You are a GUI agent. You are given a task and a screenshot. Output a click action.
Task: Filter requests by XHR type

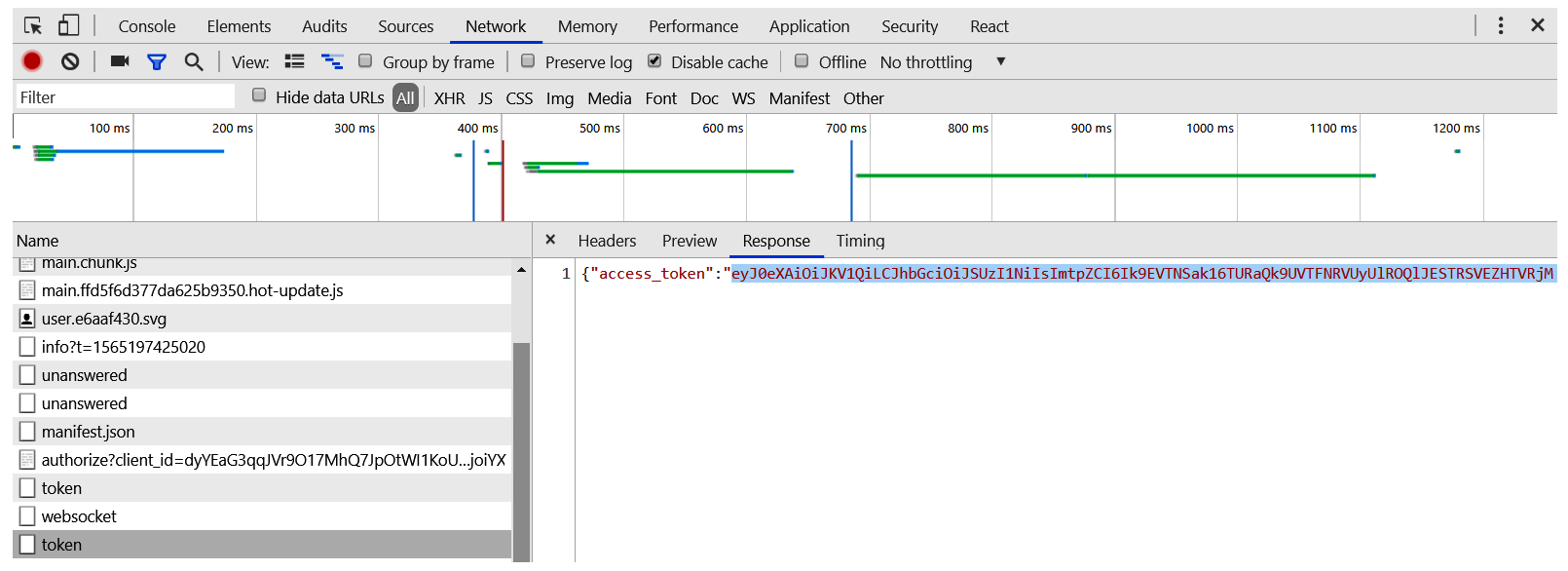[x=449, y=98]
